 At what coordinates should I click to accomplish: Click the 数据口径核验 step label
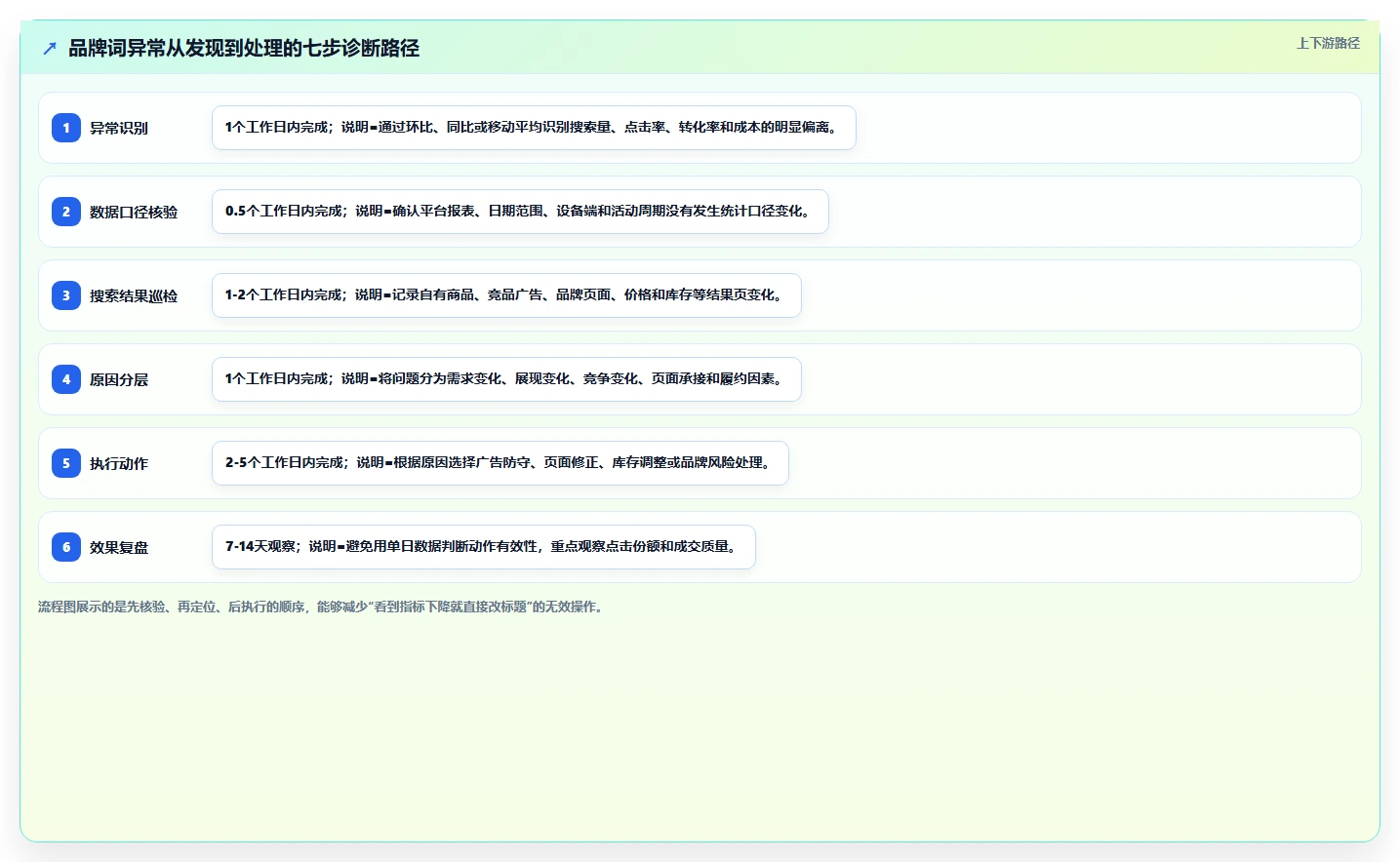[x=134, y=212]
